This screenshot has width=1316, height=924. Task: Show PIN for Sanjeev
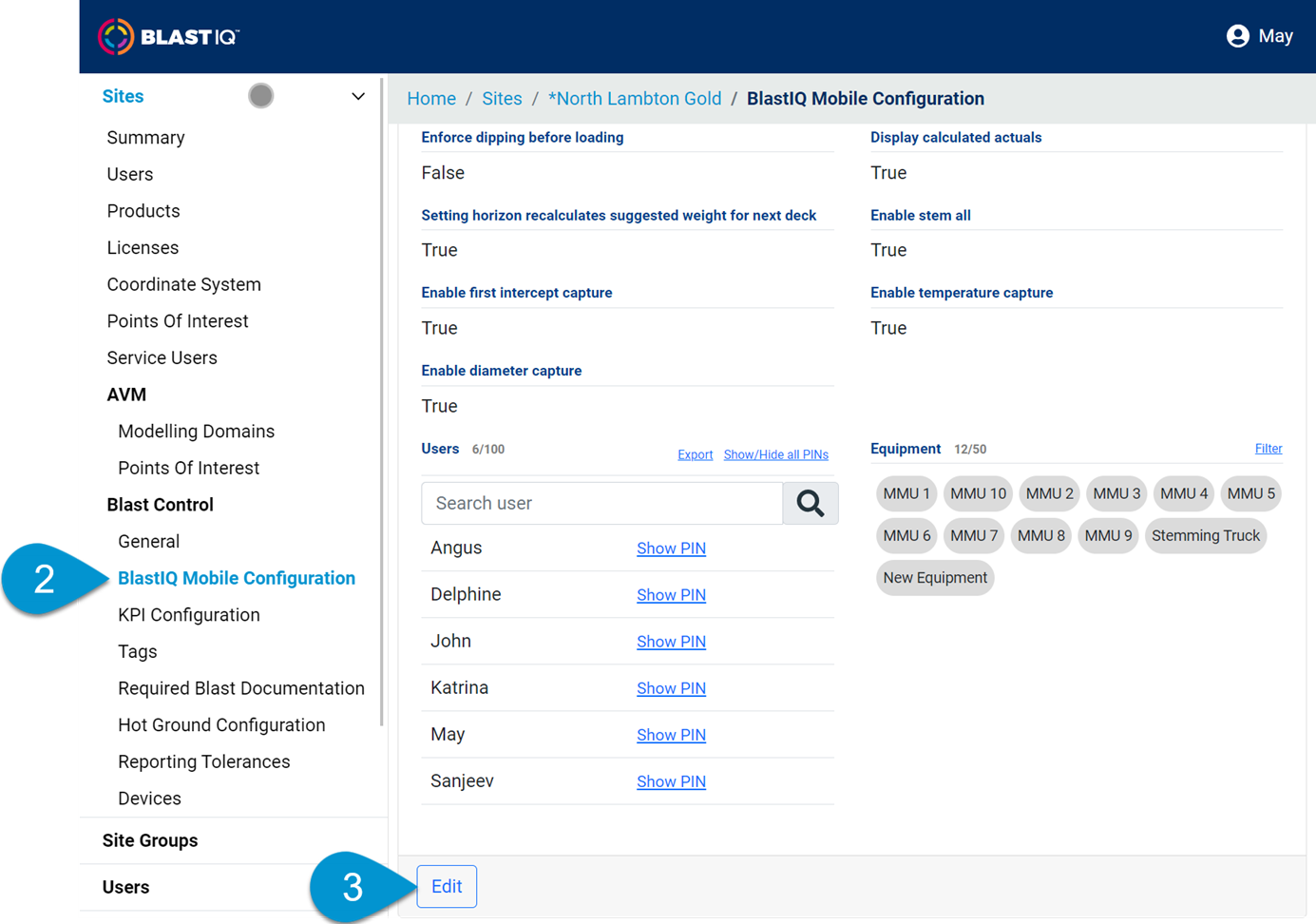(x=671, y=781)
